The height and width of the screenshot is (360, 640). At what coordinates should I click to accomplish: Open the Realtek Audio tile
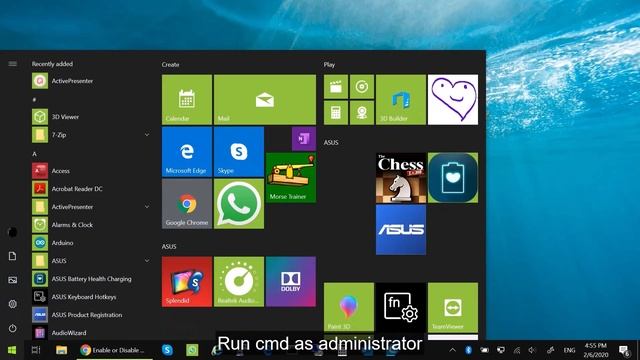239,282
